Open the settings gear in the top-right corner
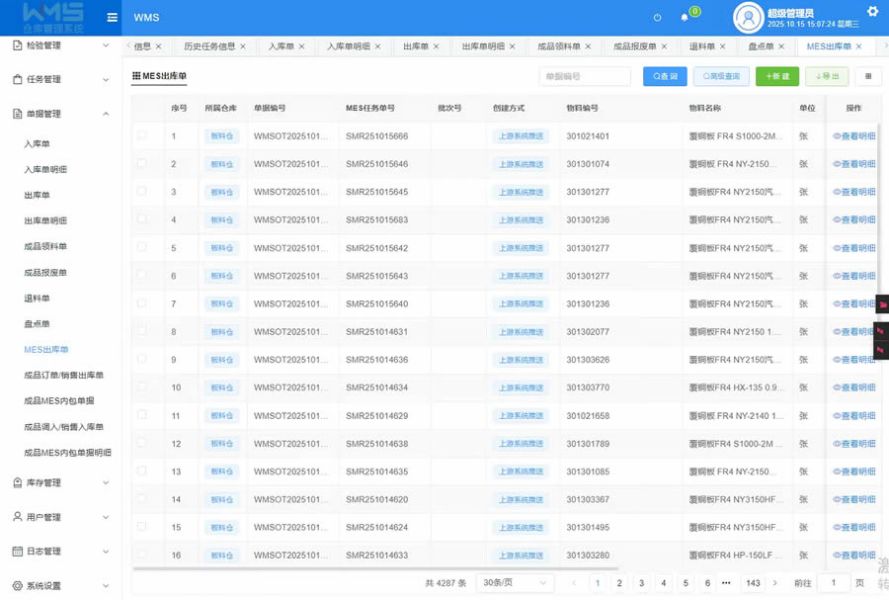This screenshot has height=600, width=889. click(873, 11)
